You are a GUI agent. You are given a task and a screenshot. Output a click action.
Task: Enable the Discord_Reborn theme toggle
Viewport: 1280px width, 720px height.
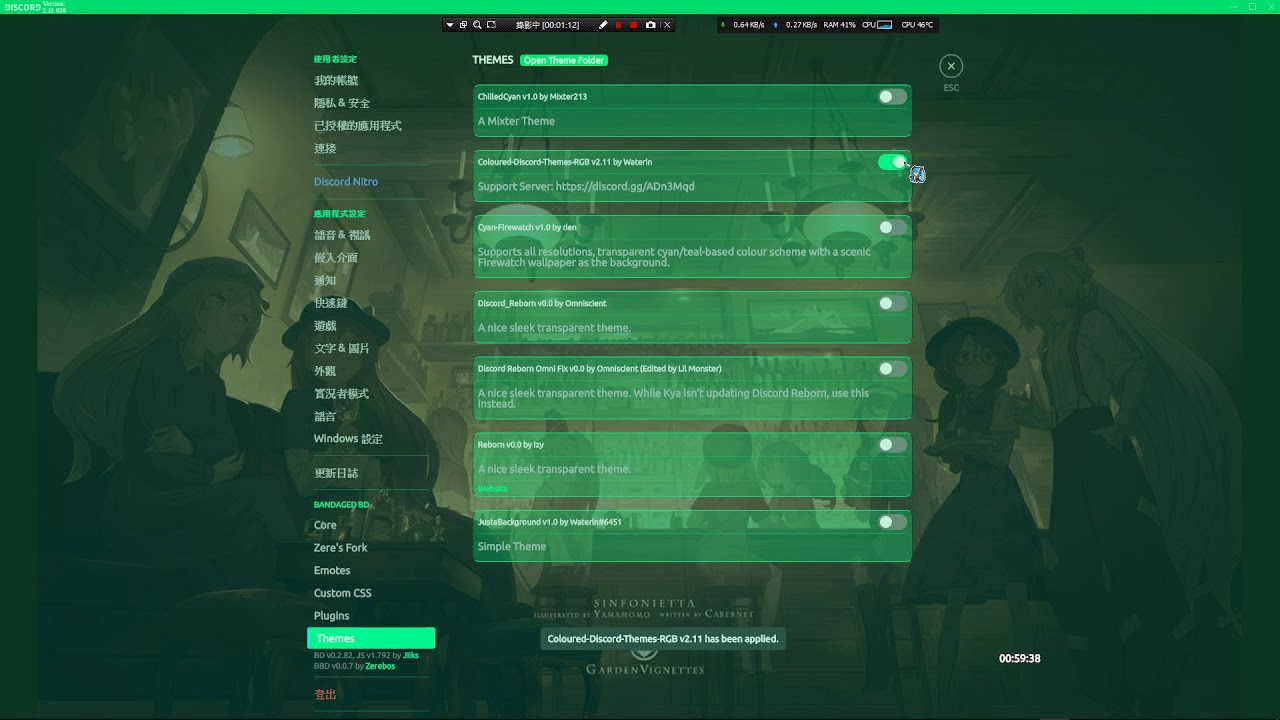pyautogui.click(x=892, y=303)
